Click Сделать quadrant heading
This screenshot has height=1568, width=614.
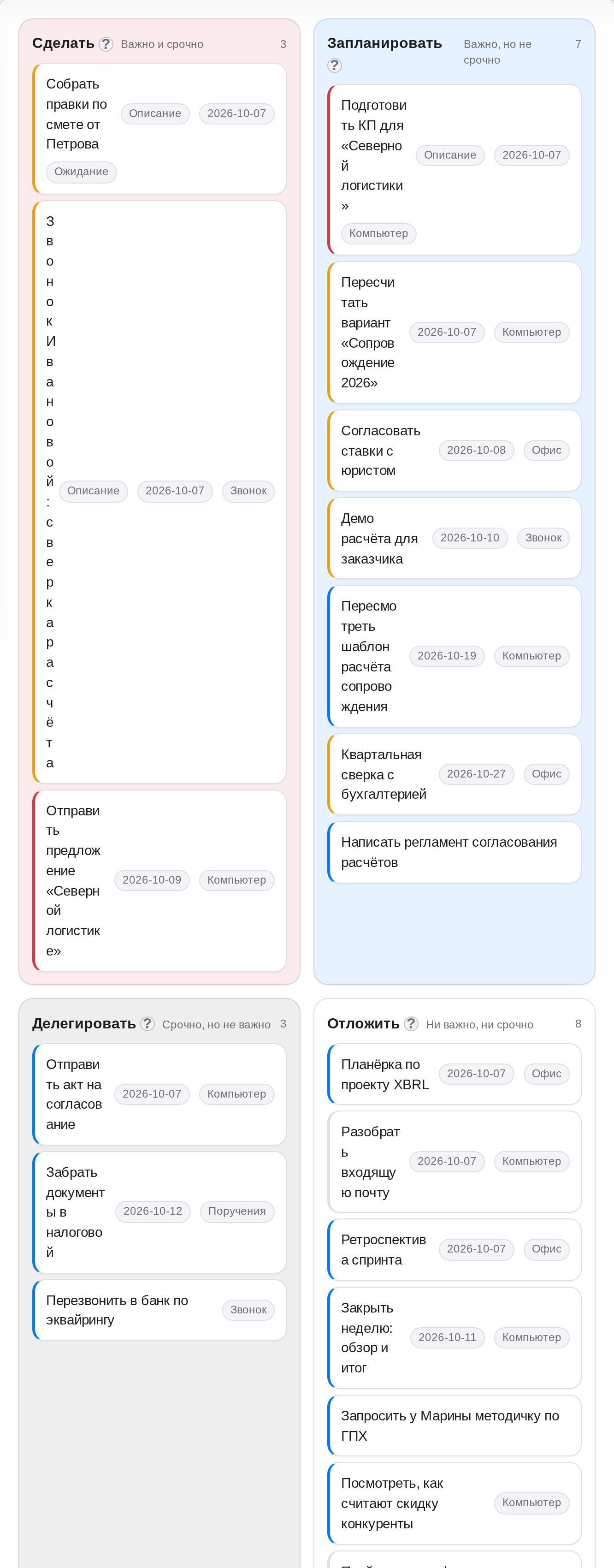coord(63,44)
